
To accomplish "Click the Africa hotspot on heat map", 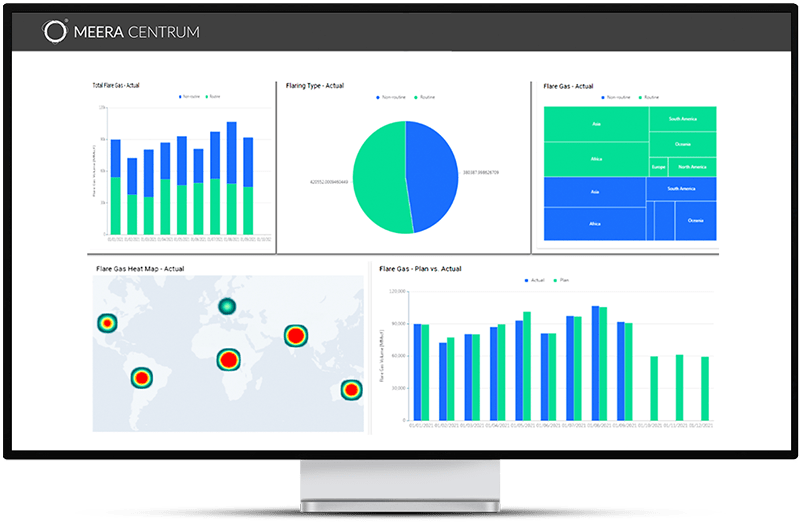I will [x=230, y=359].
